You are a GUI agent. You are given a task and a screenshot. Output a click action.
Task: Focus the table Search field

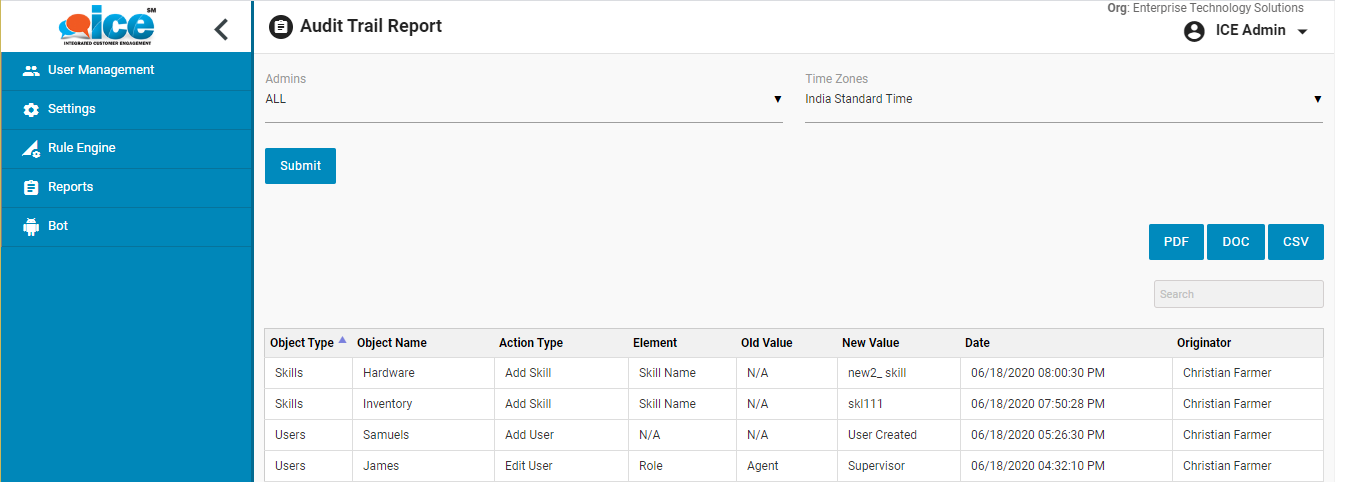(x=1238, y=294)
